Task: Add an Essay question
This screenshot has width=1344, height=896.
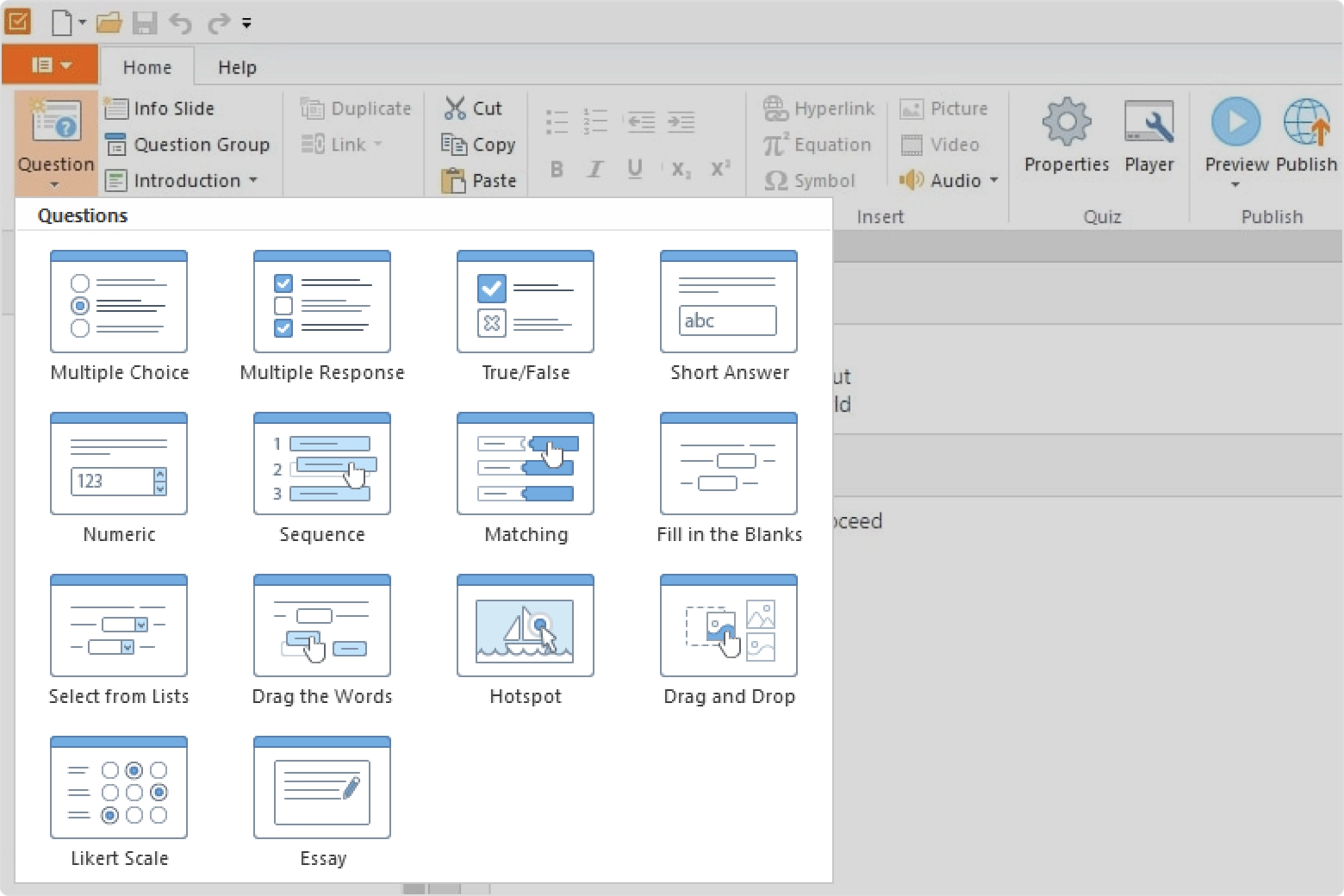Action: [322, 802]
